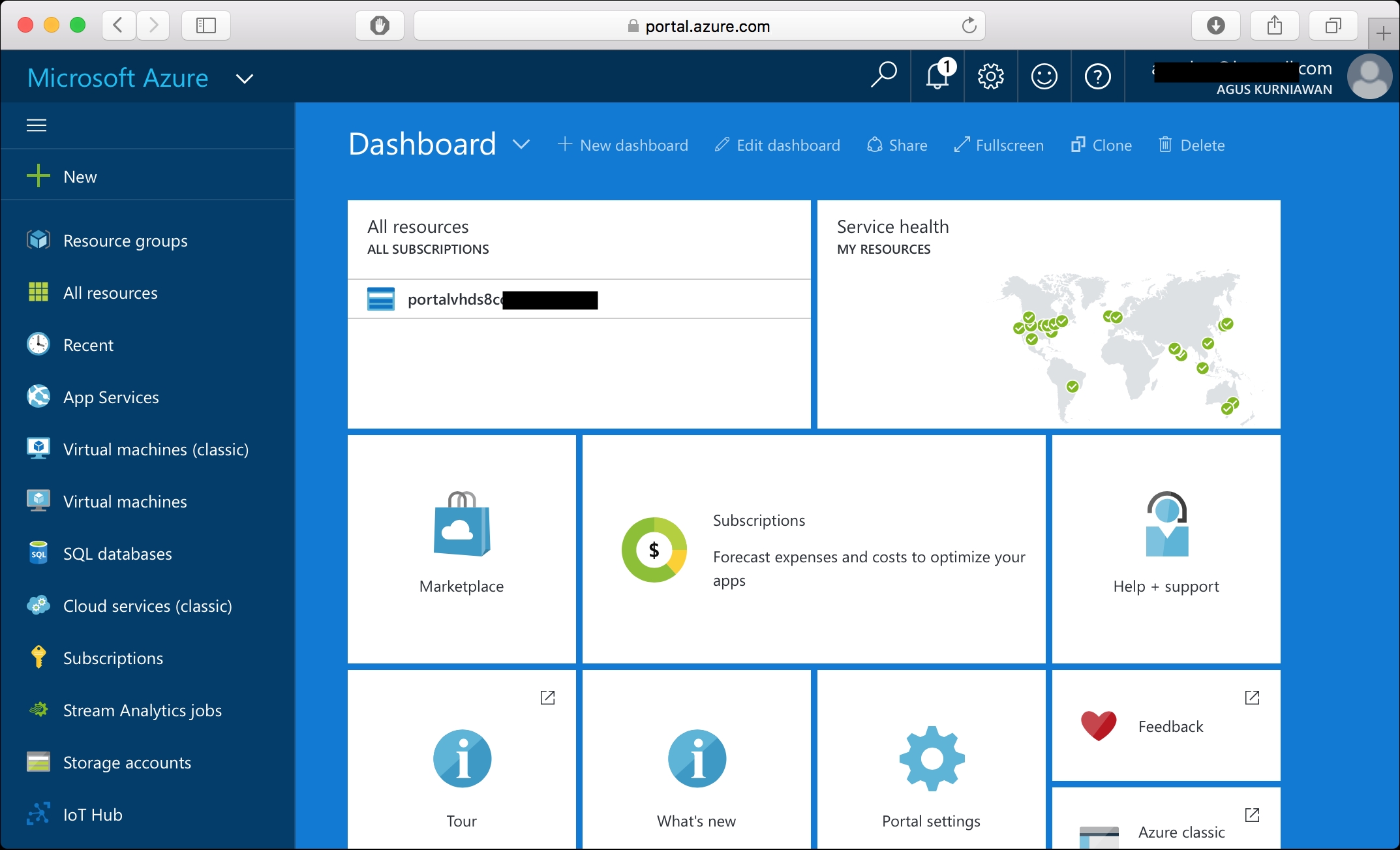Screen dimensions: 1400x850
Task: Clone the dashboard
Action: [x=1101, y=145]
